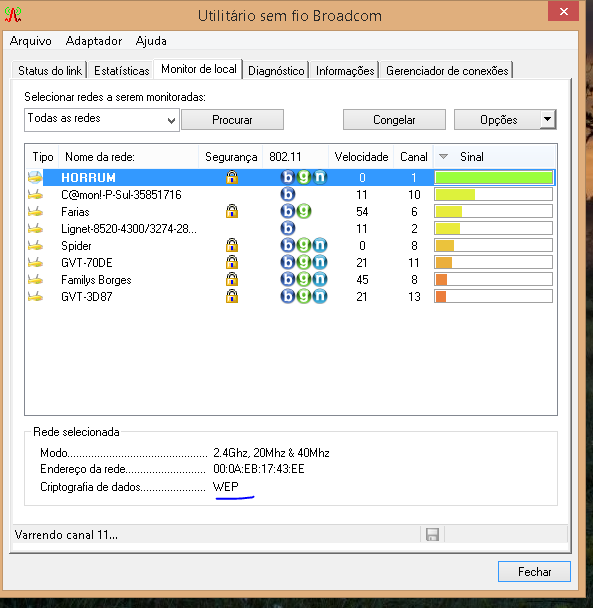Click the WEP encryption value
593x608 pixels.
(226, 486)
